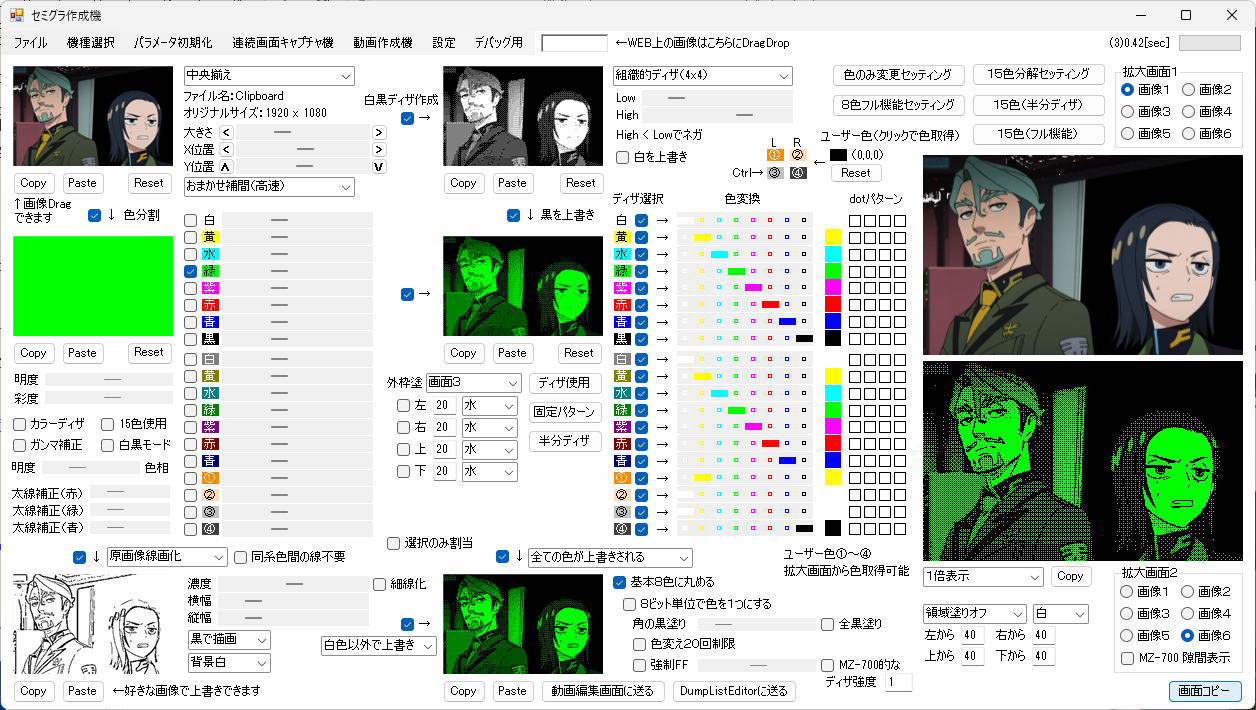1256x710 pixels.
Task: Open the 黒で描画 dropdown
Action: click(229, 639)
